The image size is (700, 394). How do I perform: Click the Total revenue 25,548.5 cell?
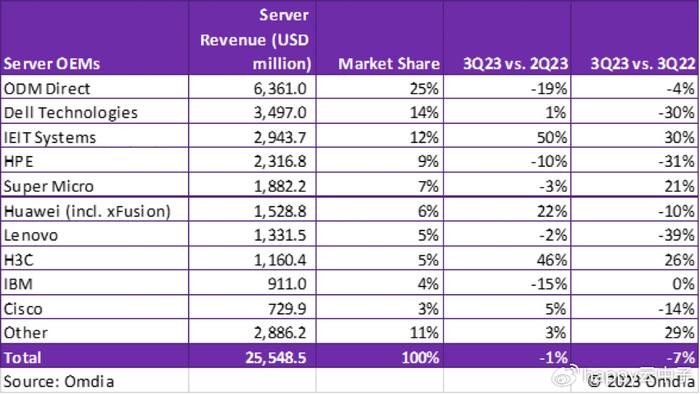pos(252,357)
